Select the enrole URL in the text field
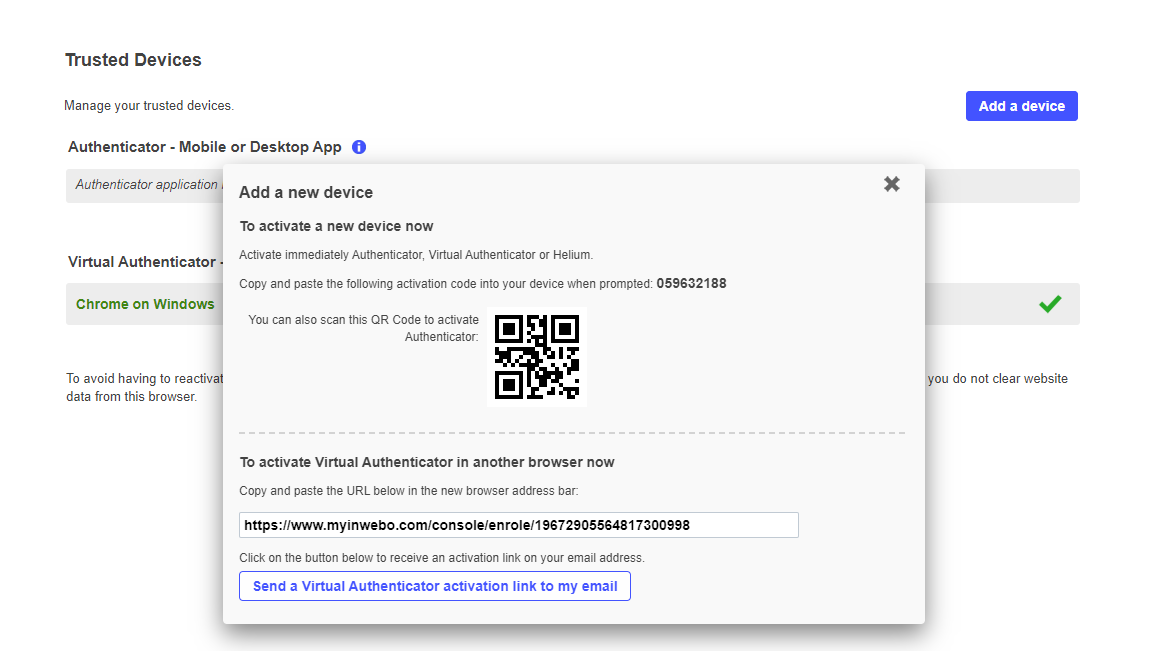Viewport: 1152px width, 651px height. pyautogui.click(x=518, y=524)
